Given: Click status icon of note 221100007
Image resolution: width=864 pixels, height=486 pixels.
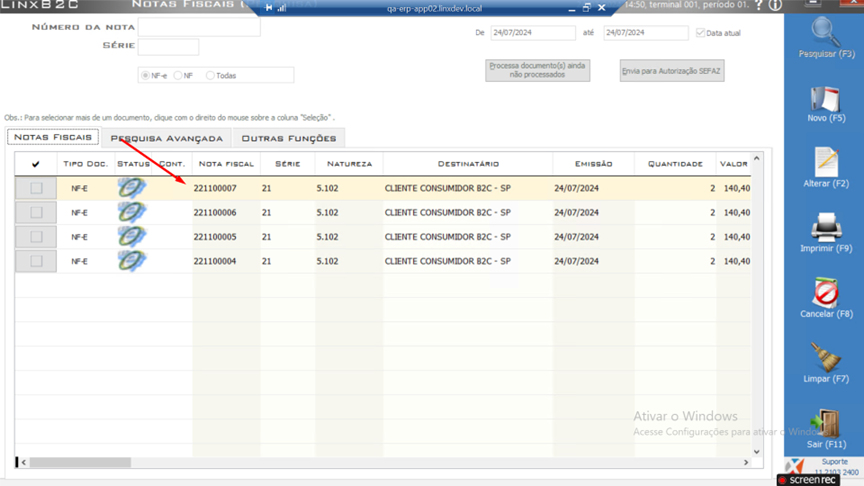Looking at the screenshot, I should coord(132,188).
